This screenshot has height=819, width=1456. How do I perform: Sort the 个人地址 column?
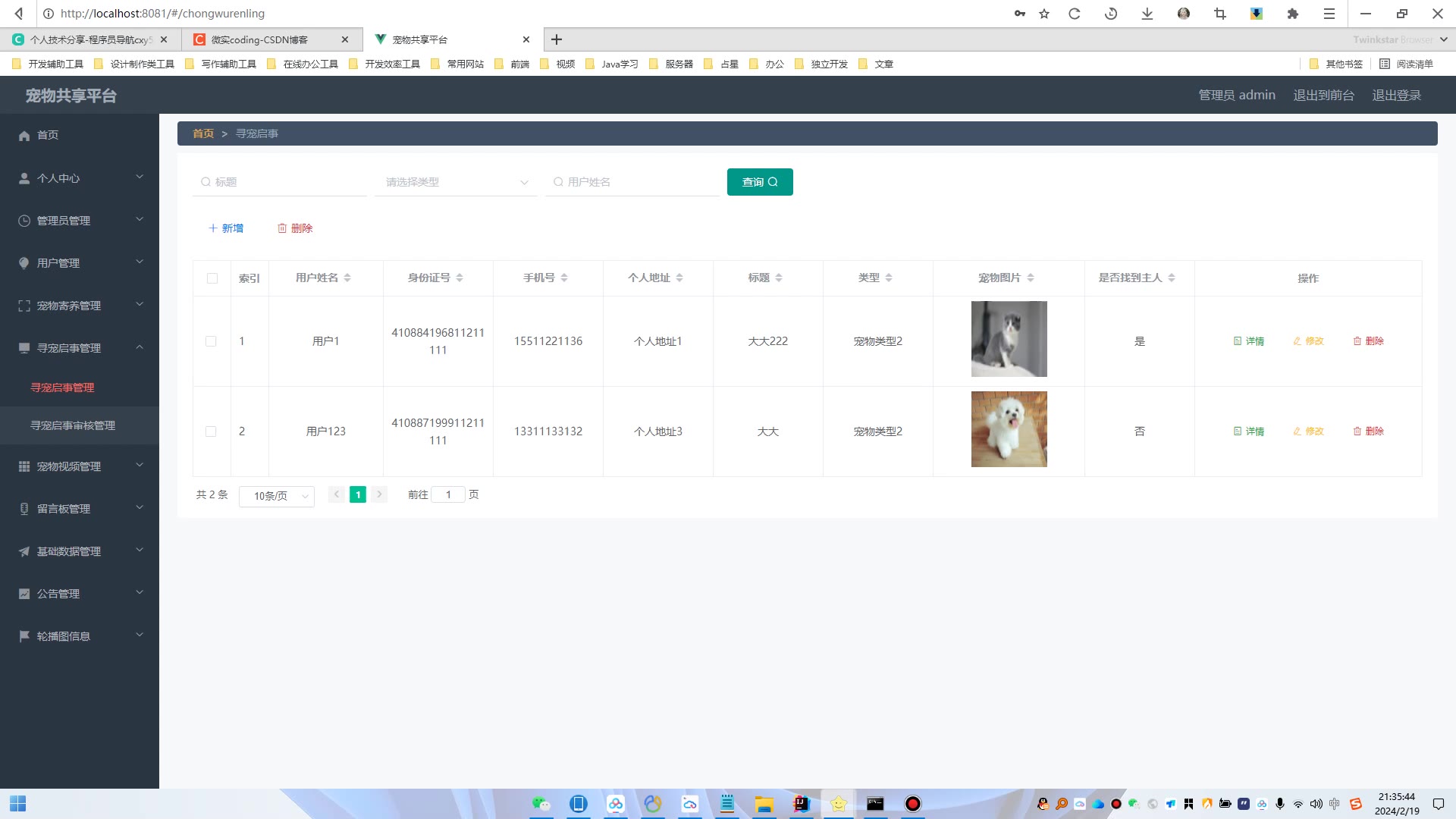(x=679, y=278)
